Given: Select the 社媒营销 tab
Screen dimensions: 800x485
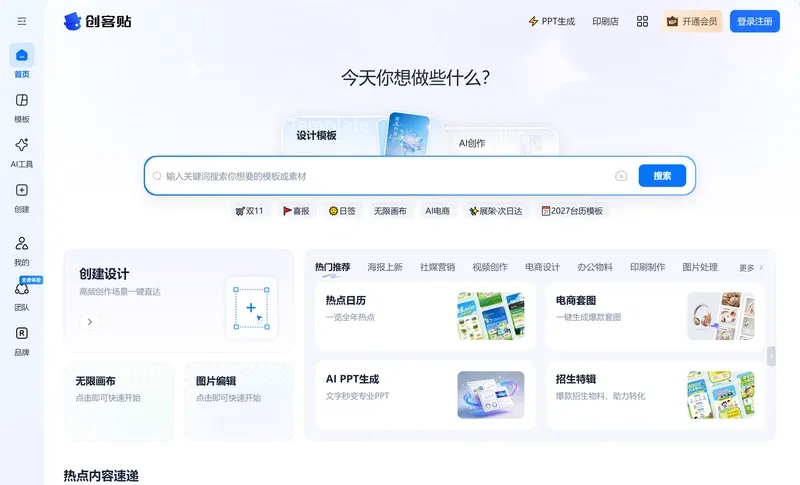Looking at the screenshot, I should pyautogui.click(x=437, y=267).
